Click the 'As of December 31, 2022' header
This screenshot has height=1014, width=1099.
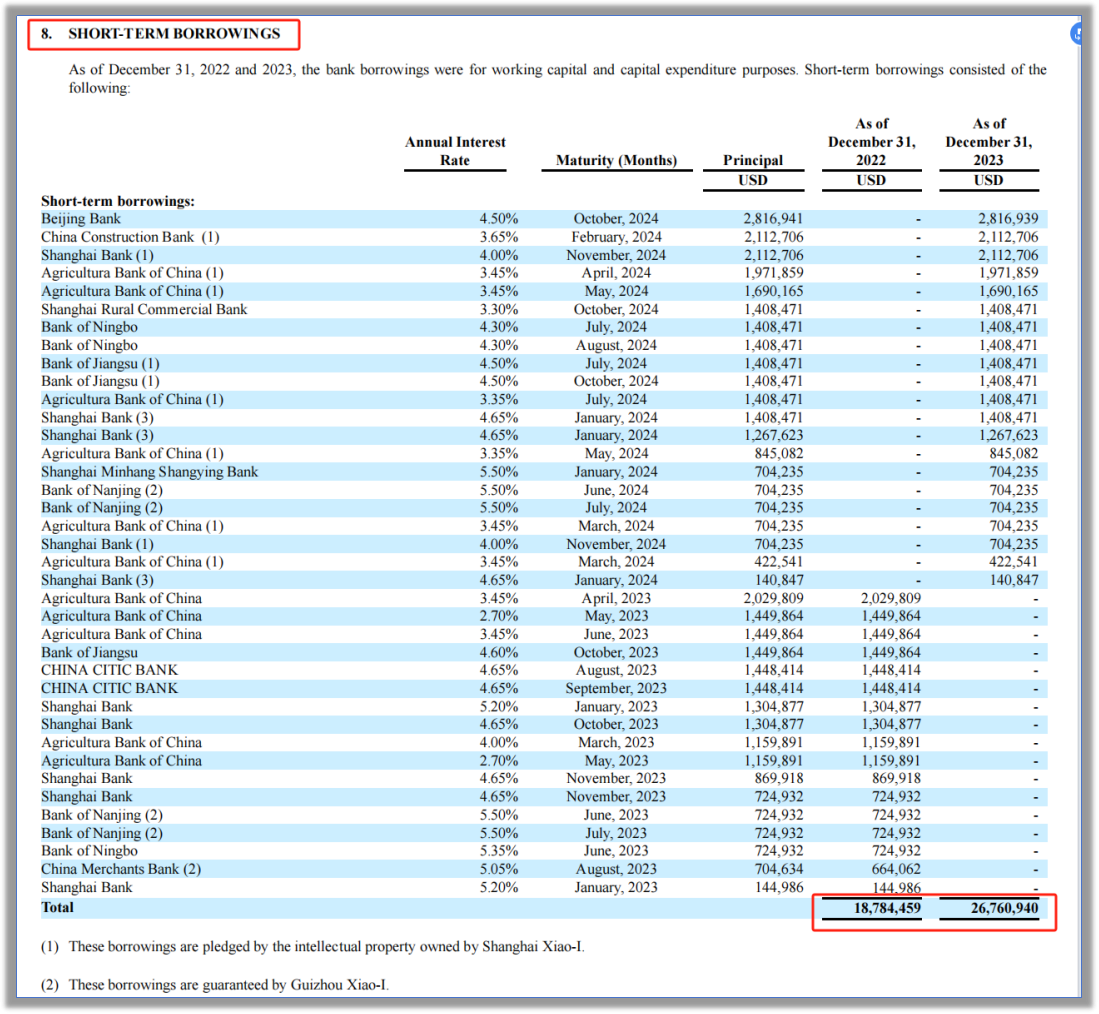871,141
